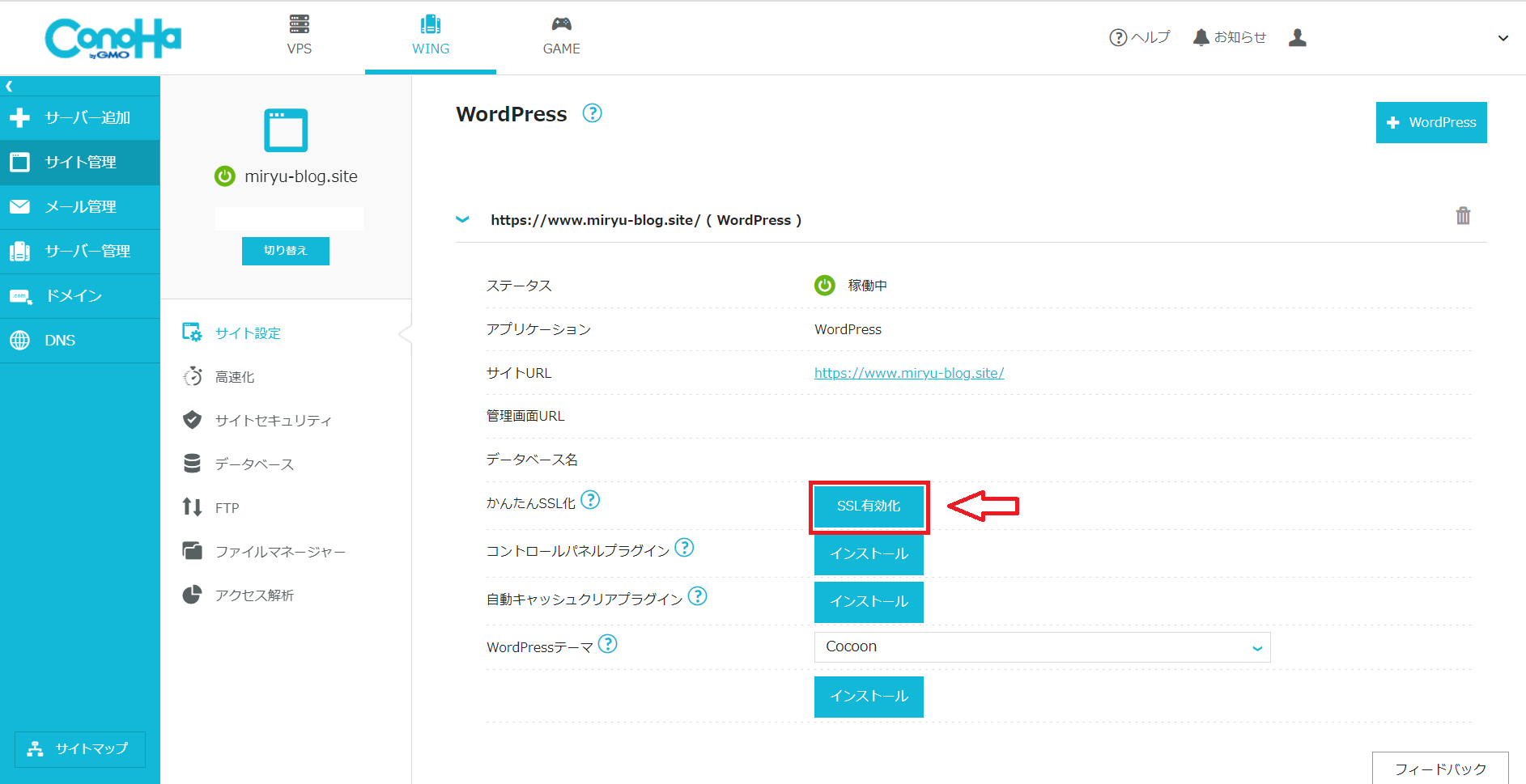Click help icon next to WordPress heading
Image resolution: width=1526 pixels, height=784 pixels.
pyautogui.click(x=593, y=113)
